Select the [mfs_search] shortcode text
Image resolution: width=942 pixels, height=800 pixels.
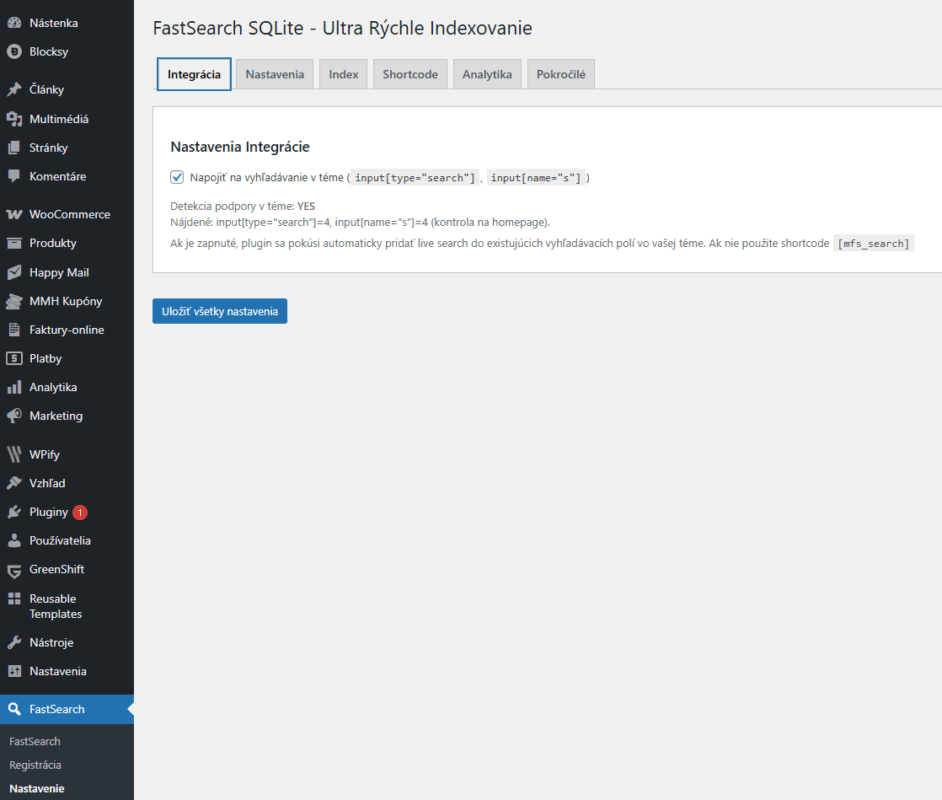coord(875,242)
